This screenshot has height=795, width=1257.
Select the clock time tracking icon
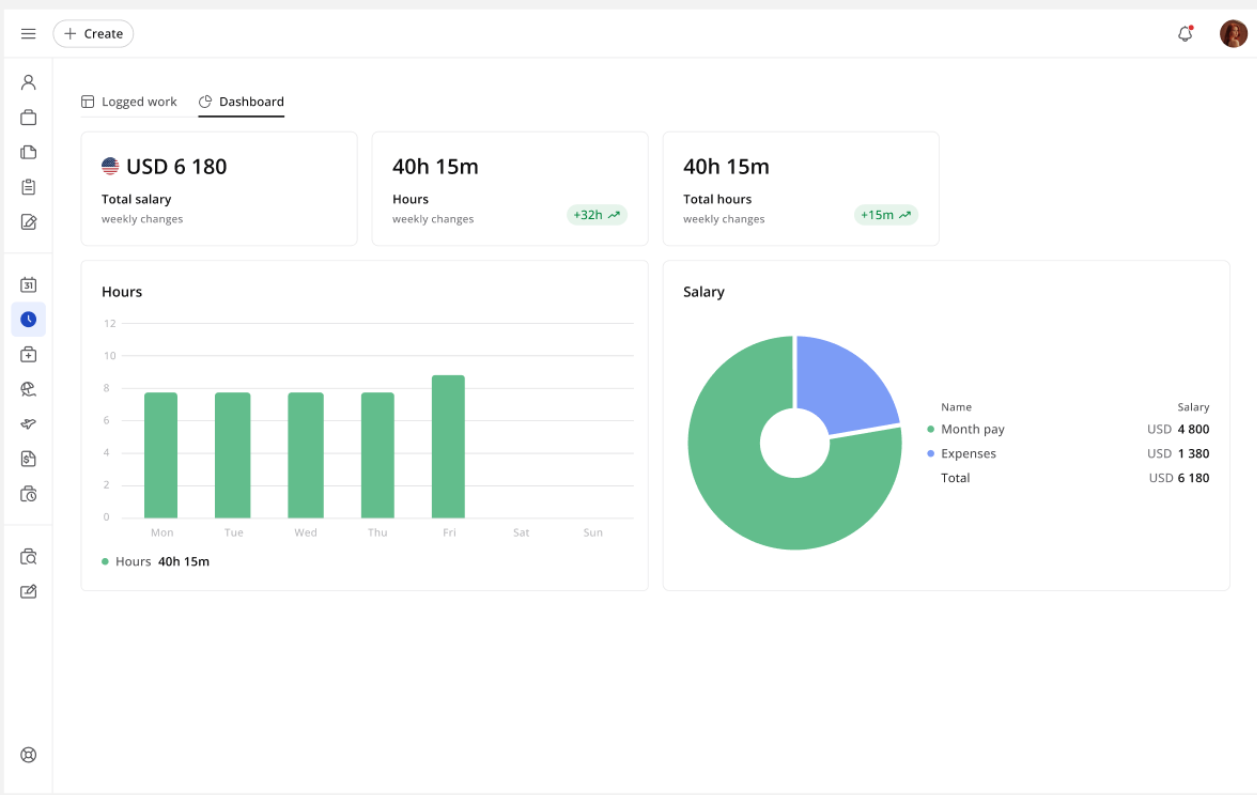tap(28, 319)
